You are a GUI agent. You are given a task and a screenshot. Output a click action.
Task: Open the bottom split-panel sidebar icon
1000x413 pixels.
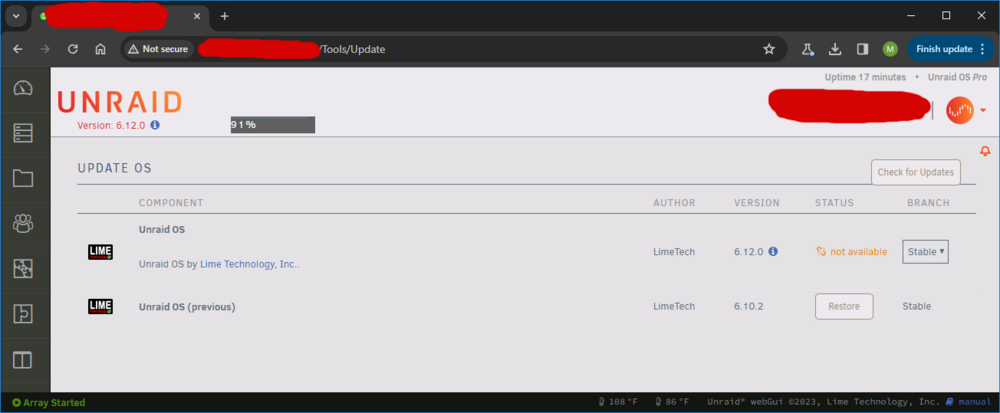[x=23, y=360]
